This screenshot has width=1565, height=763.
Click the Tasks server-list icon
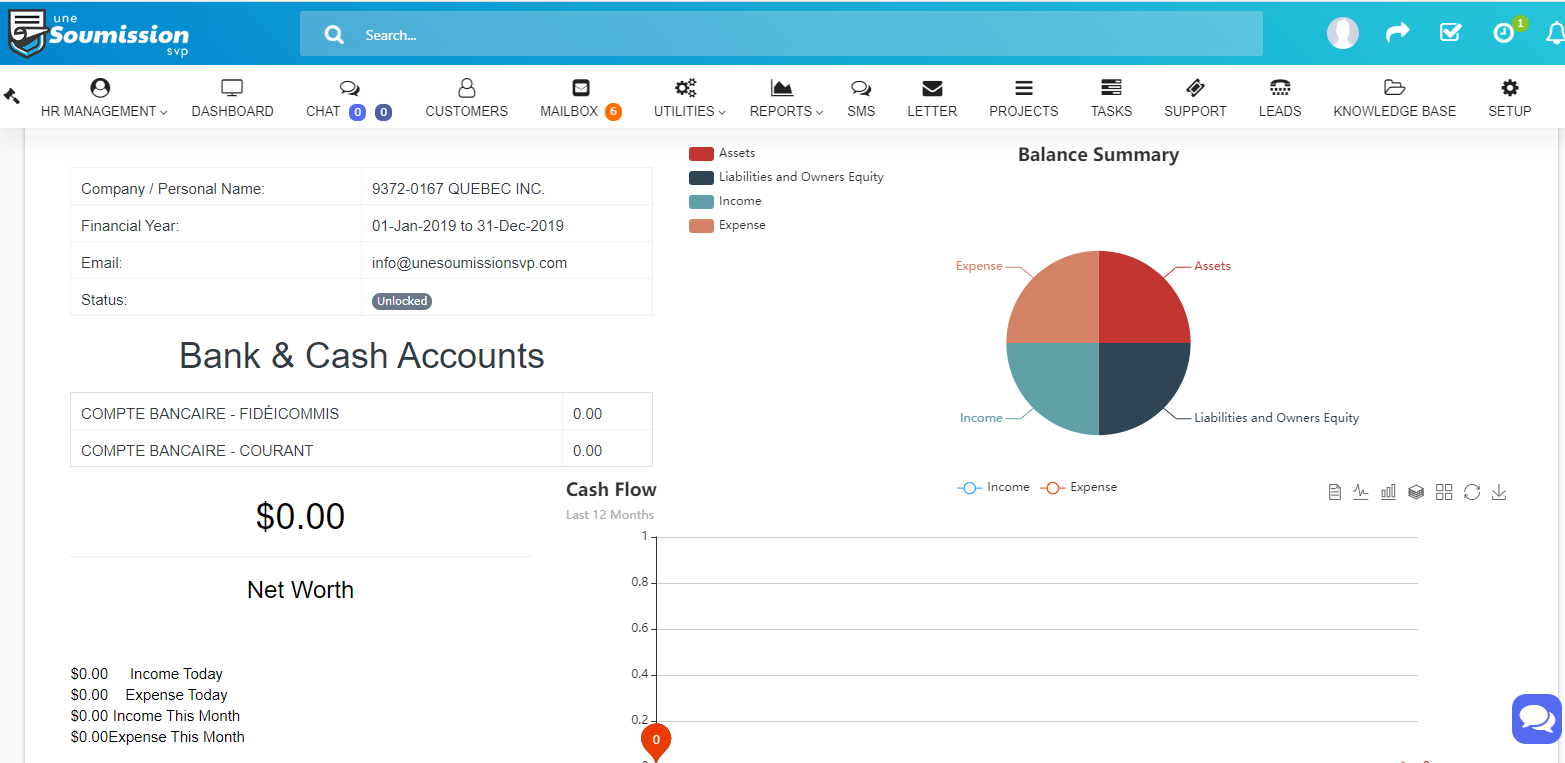[1111, 88]
